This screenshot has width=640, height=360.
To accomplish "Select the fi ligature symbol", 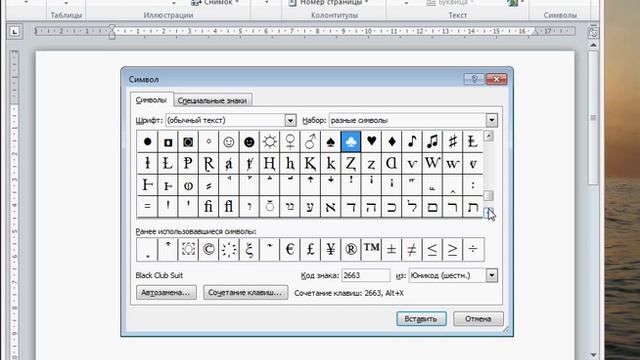I will [x=208, y=206].
